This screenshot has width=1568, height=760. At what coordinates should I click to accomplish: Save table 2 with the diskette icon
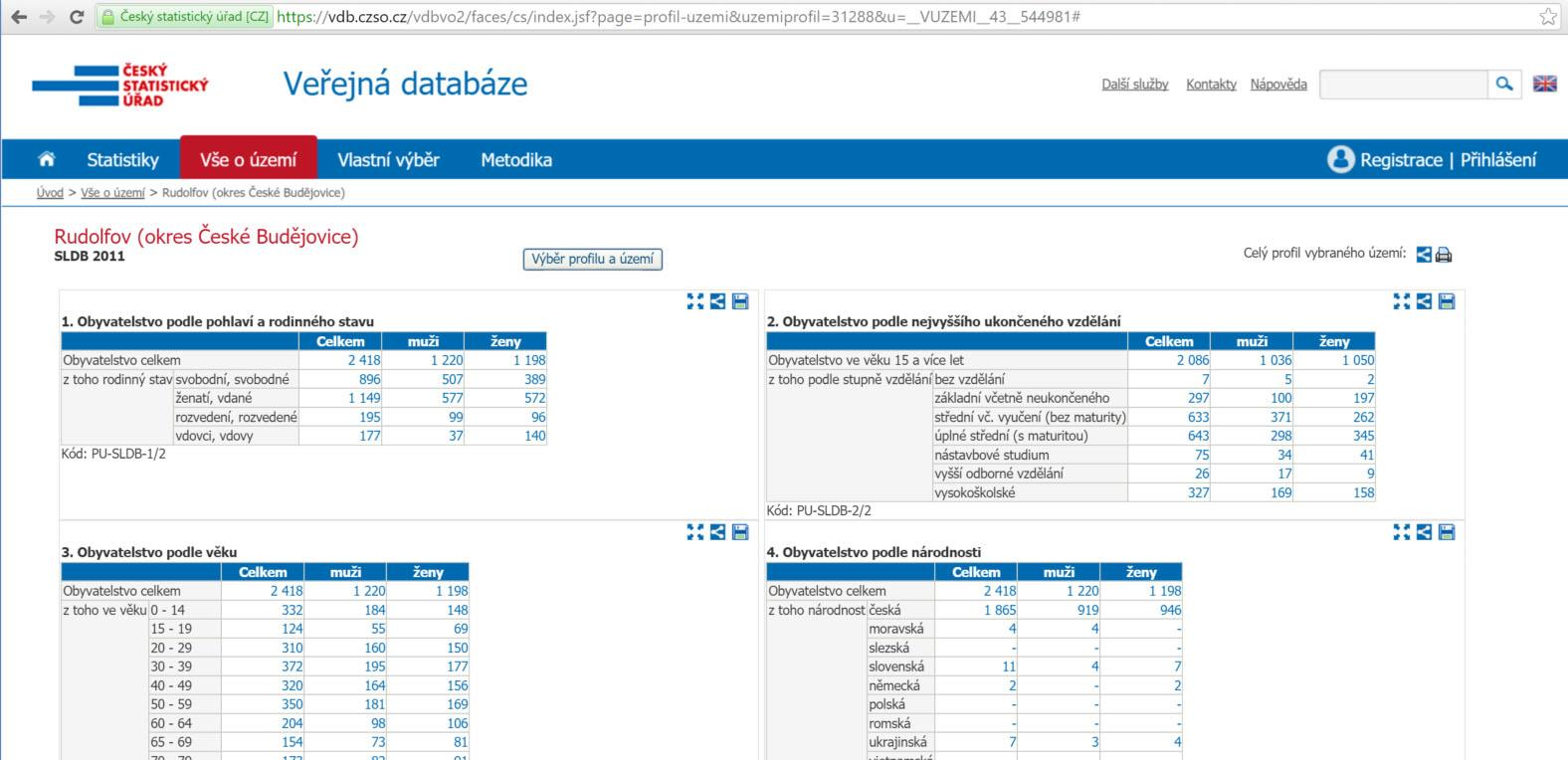(x=1447, y=301)
